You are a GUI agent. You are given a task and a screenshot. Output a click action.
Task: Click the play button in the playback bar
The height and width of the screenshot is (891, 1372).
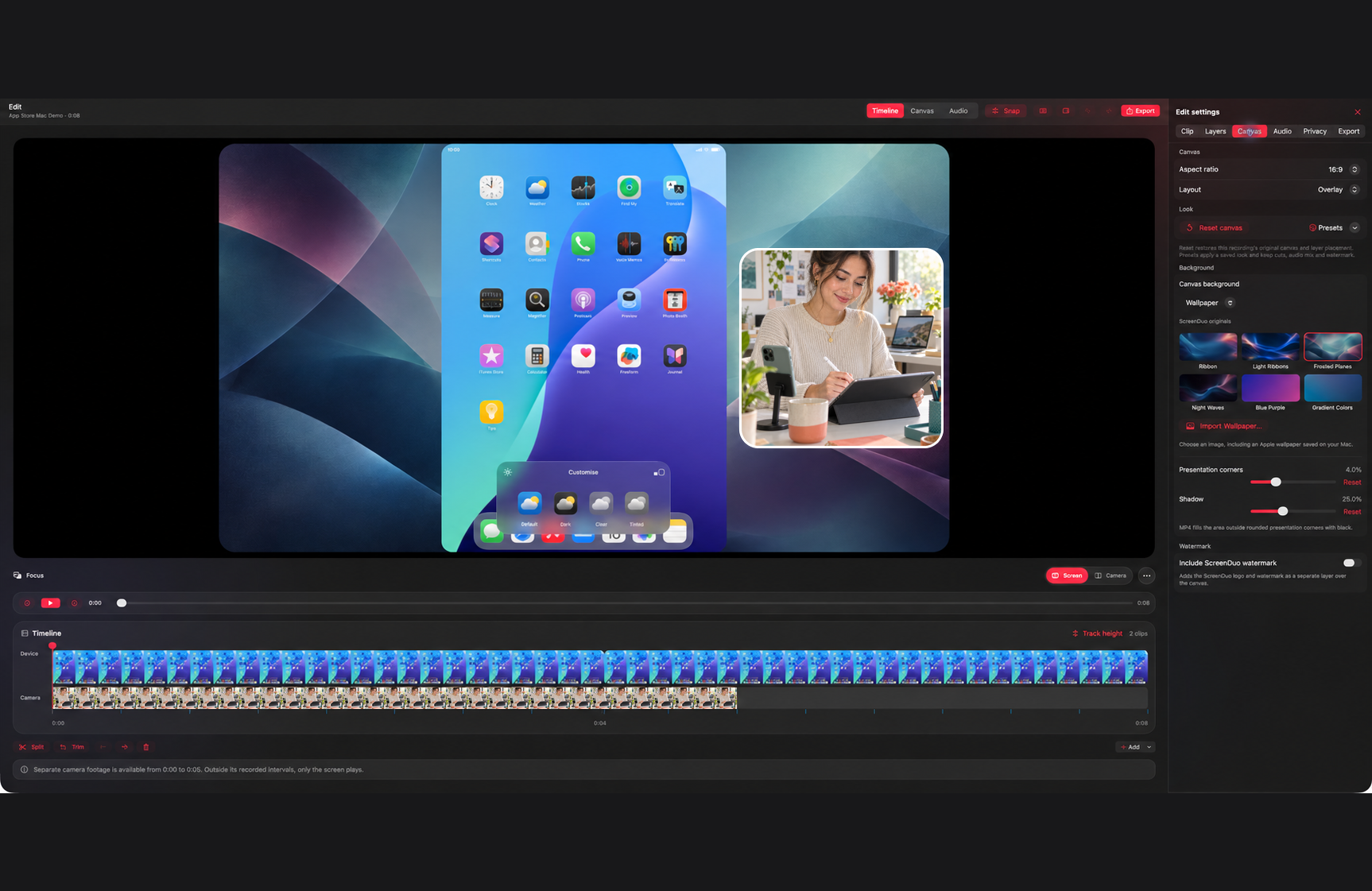coord(50,603)
